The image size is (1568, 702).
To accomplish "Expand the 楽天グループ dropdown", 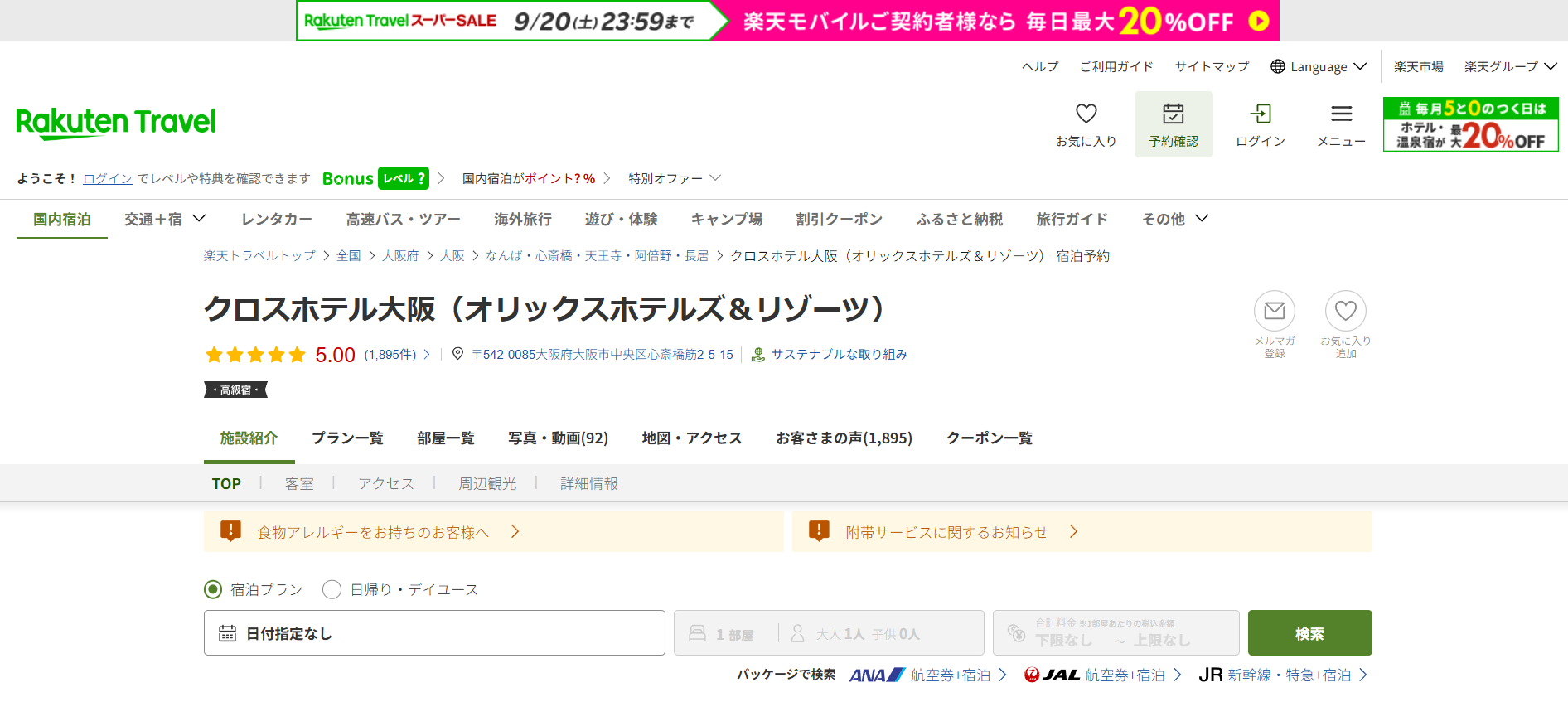I will [x=1510, y=66].
